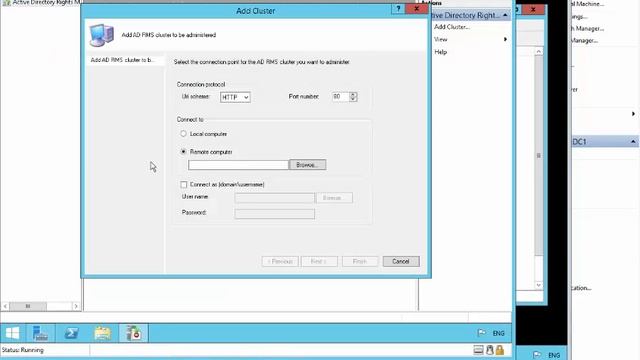Launch PowerShell from the taskbar
Viewport: 640px width, 360px height.
coord(71,333)
